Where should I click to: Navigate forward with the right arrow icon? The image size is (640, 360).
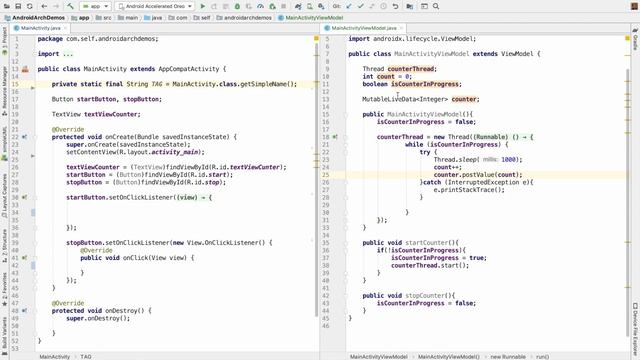click(56, 6)
